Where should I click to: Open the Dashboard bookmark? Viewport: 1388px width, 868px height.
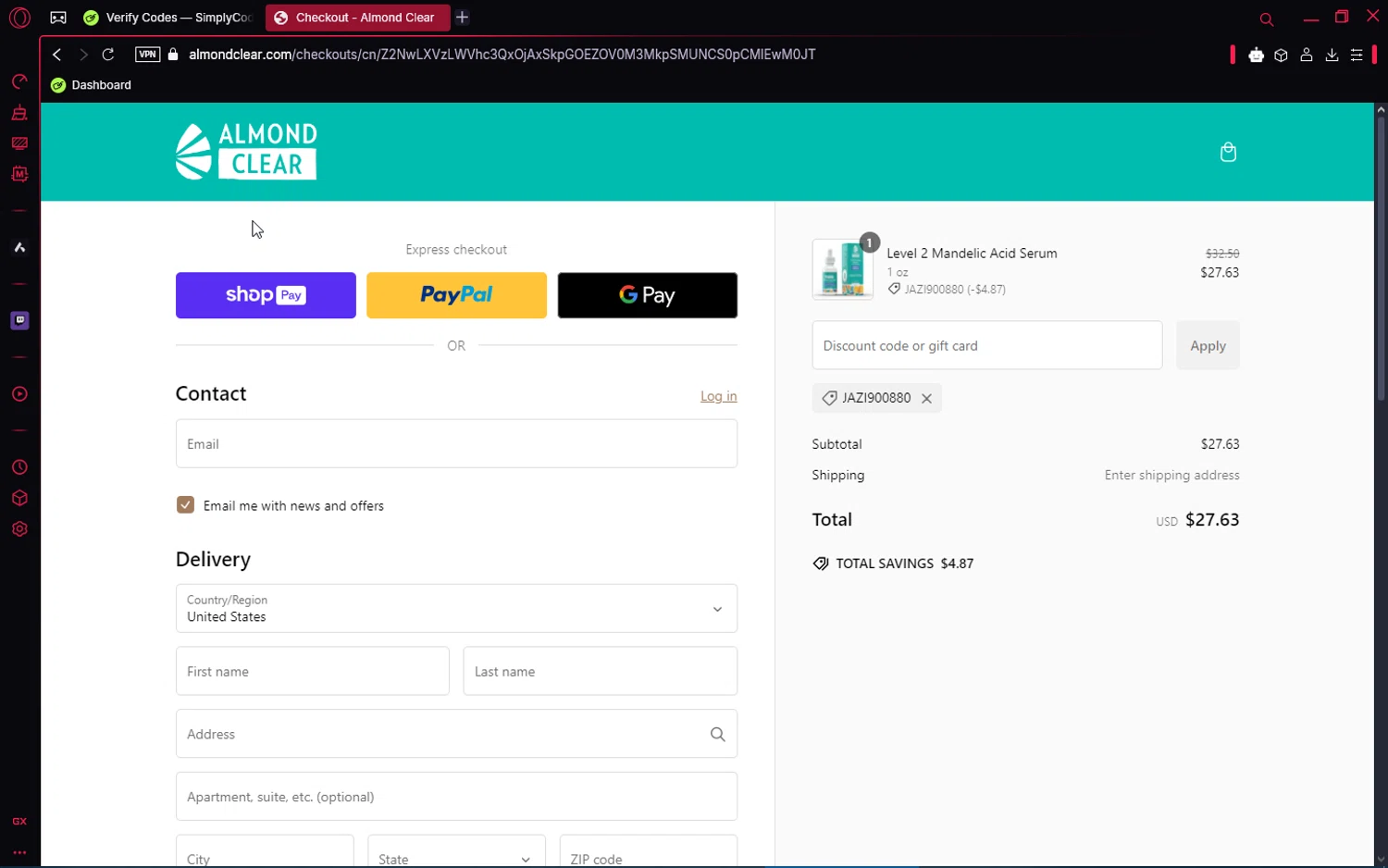pos(92,85)
